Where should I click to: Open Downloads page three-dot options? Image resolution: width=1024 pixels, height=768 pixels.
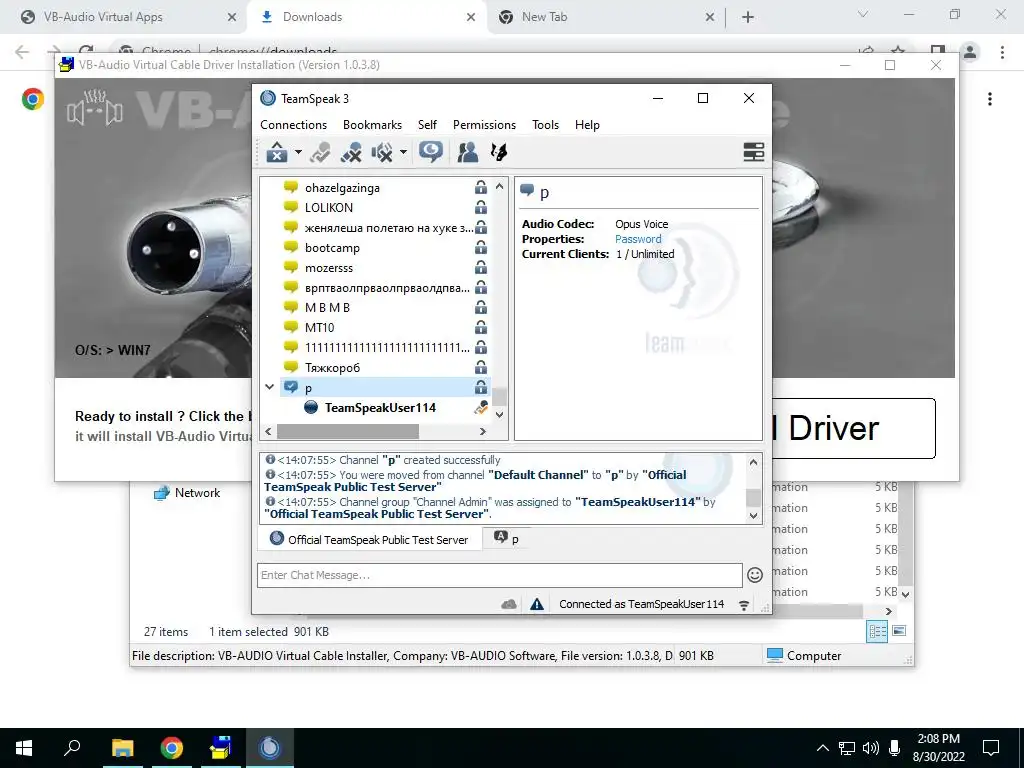click(990, 99)
